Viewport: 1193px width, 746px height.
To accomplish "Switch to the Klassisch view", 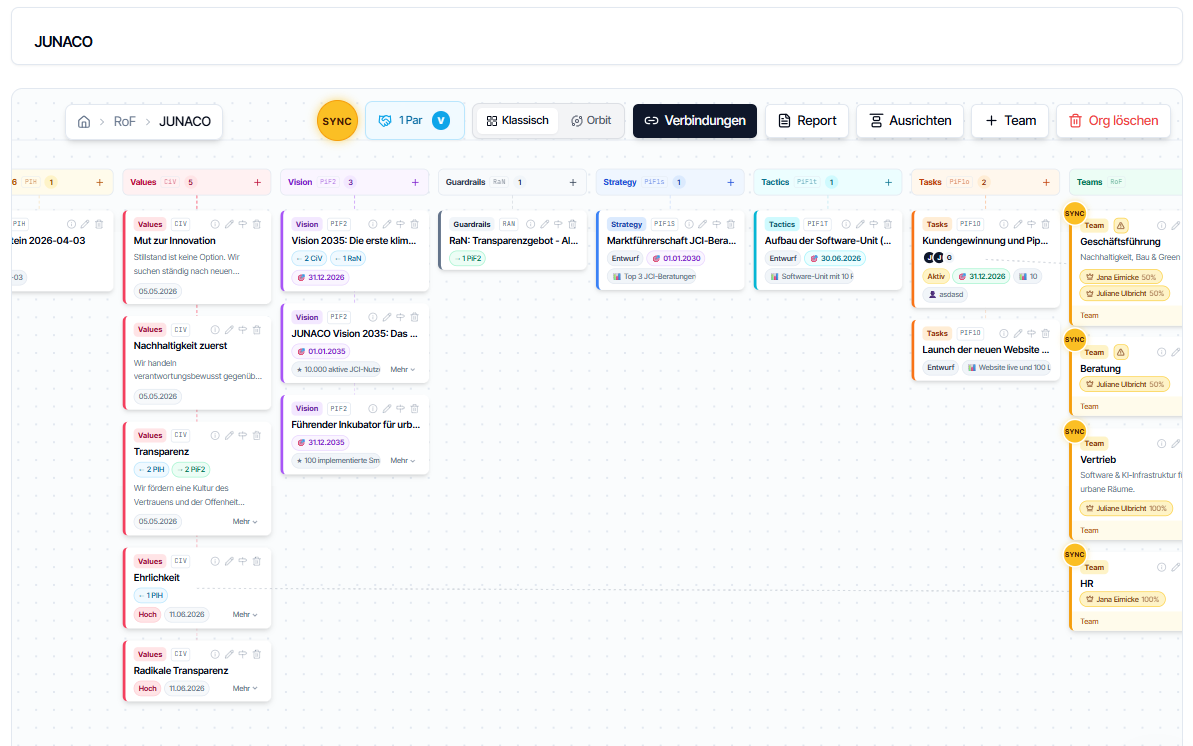I will (x=517, y=121).
